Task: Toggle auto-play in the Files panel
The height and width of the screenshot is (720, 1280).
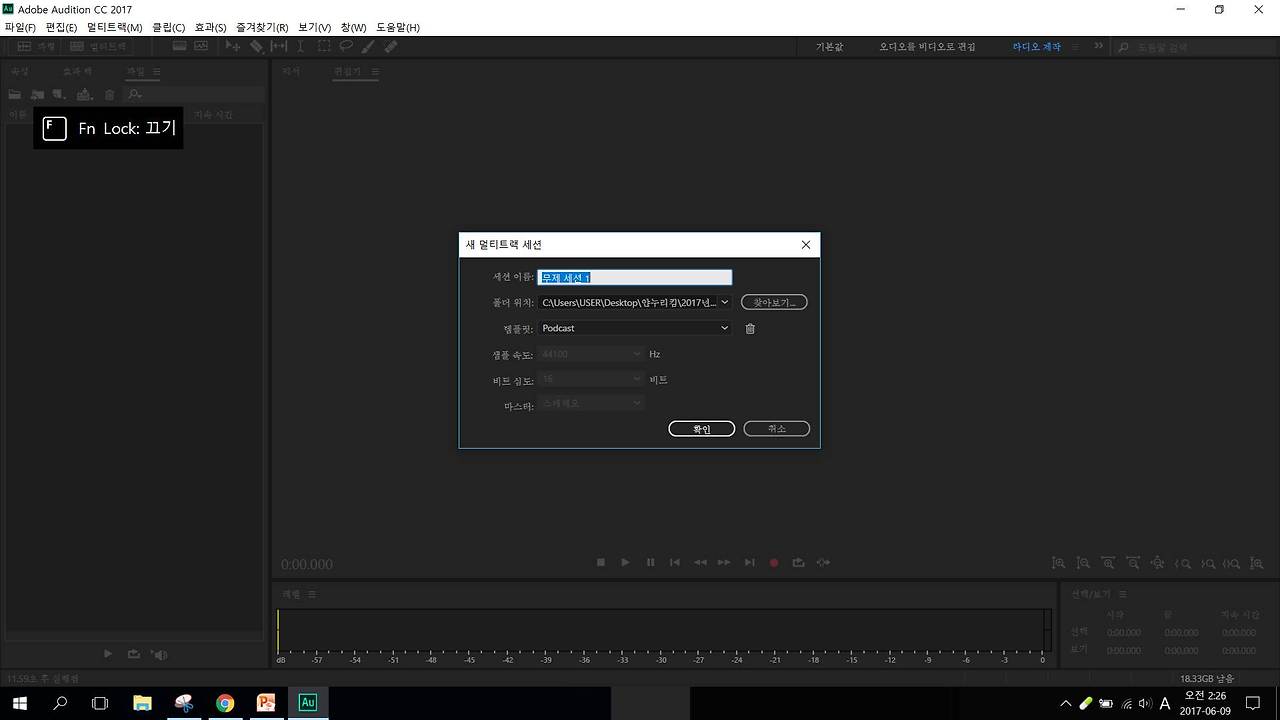Action: (x=160, y=654)
